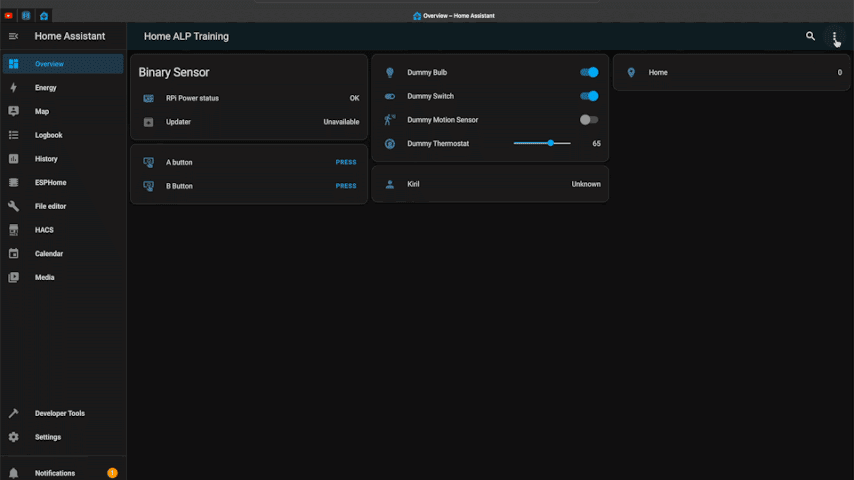The width and height of the screenshot is (854, 480).
Task: Click the Dummy Thermostat icon
Action: click(x=390, y=144)
